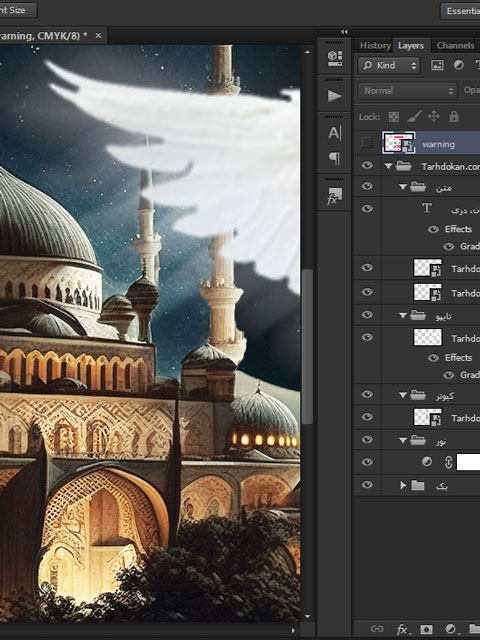Switch to the Channels tab
This screenshot has height=640, width=480.
pos(456,45)
